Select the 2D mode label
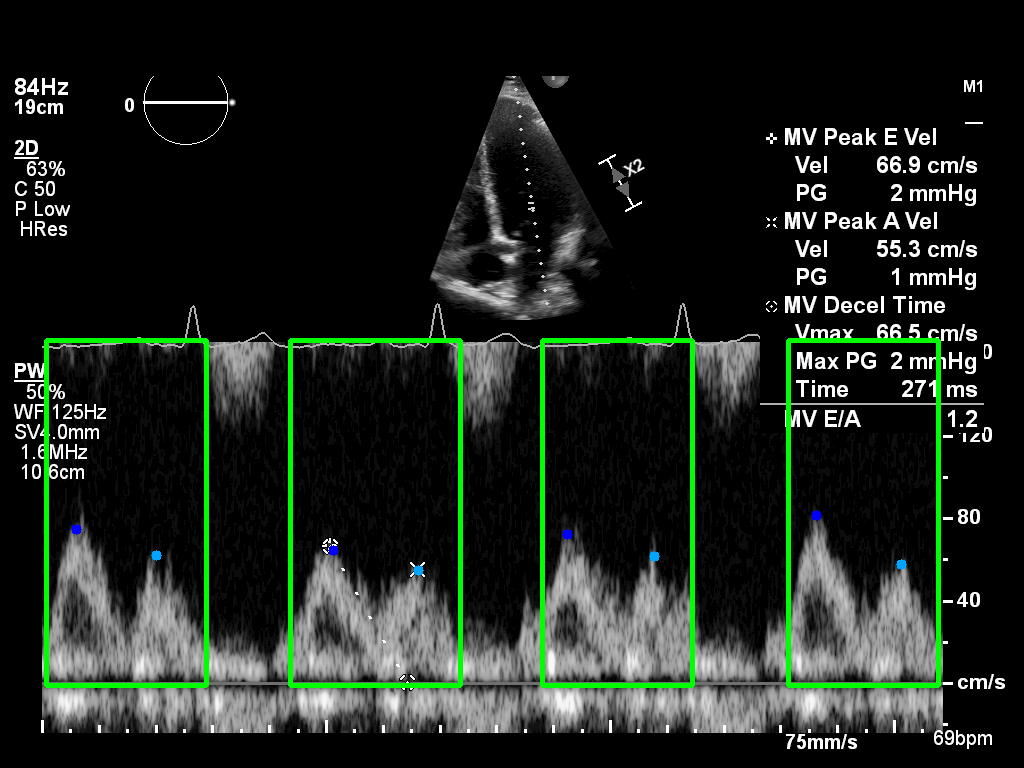Screen dimensions: 1024x768 click(x=26, y=148)
